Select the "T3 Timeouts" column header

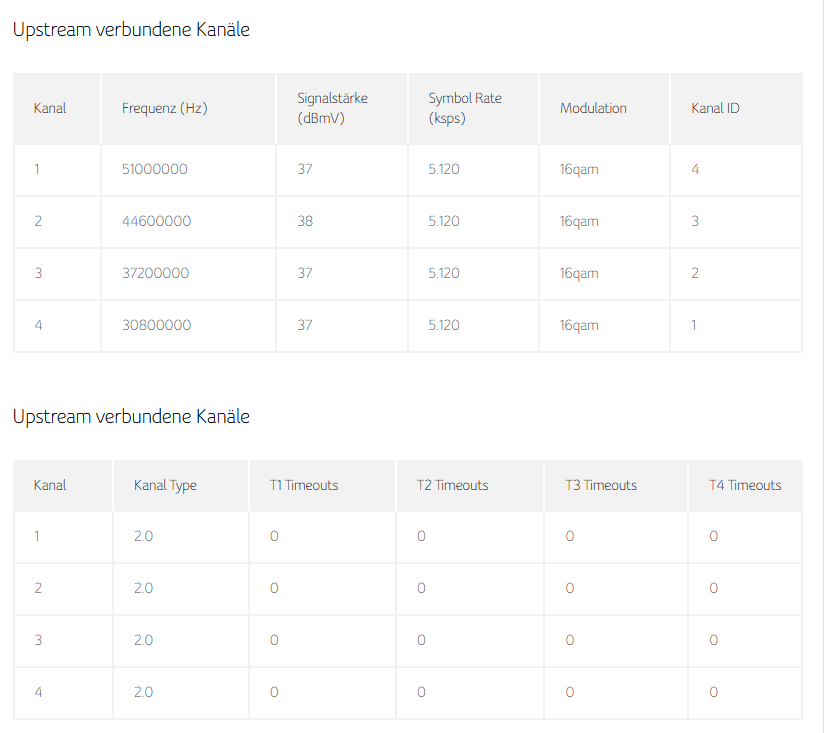pyautogui.click(x=601, y=485)
